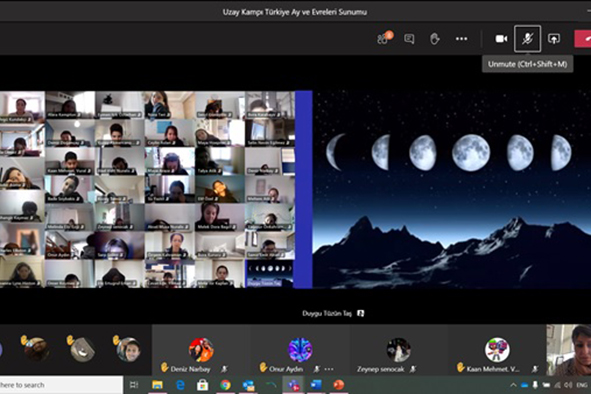Click the Duygu Tüzün Taş presenter label
The image size is (591, 394).
(327, 313)
